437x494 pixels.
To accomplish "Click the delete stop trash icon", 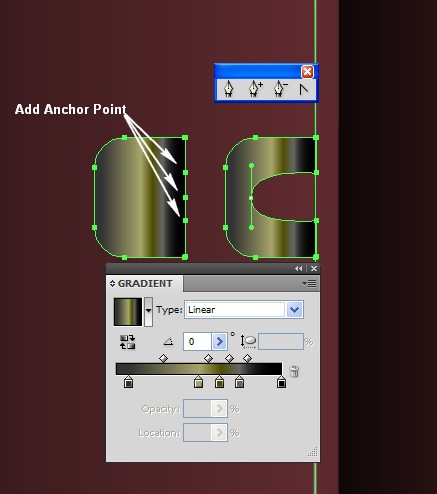I will (294, 371).
